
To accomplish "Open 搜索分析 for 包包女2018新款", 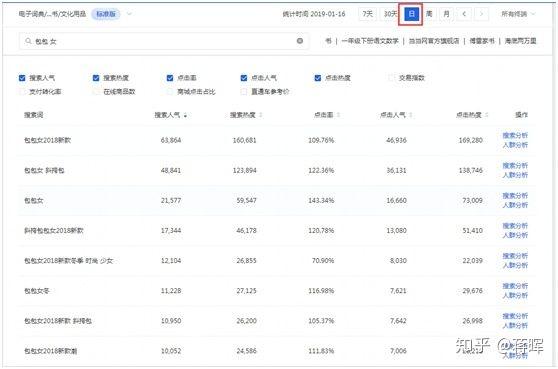I will [x=515, y=135].
